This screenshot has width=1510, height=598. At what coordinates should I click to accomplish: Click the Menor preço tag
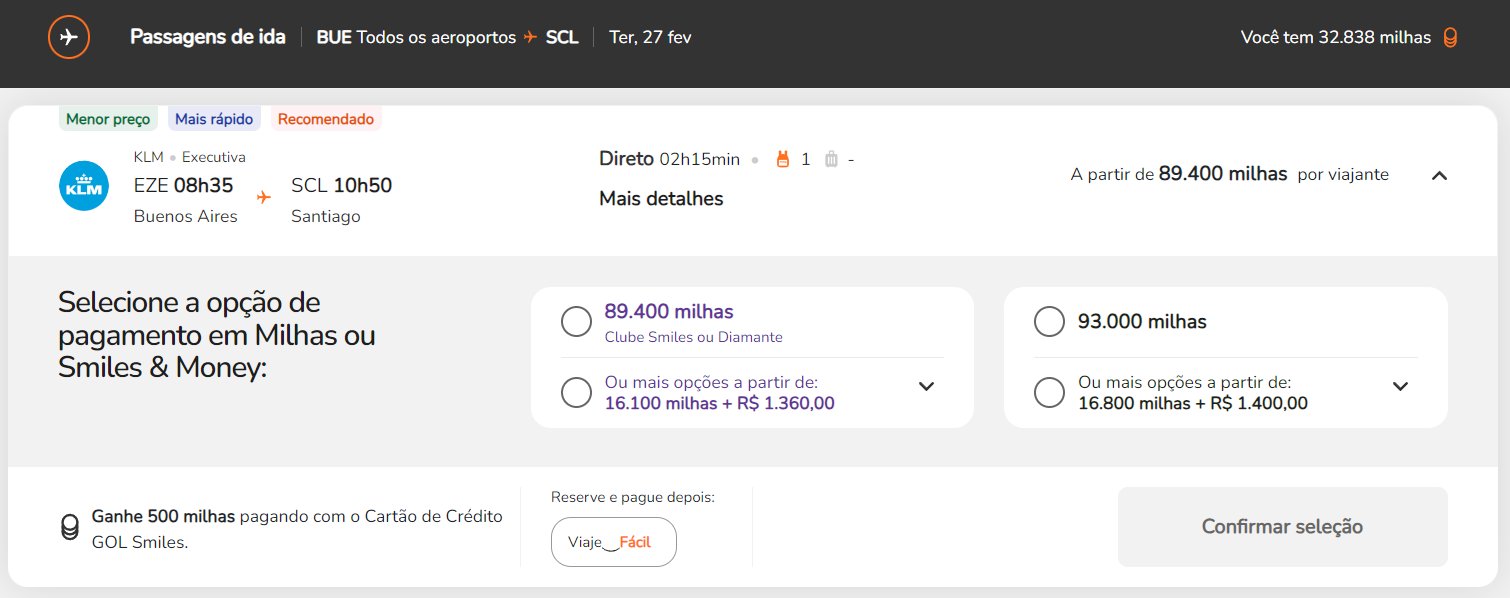[108, 119]
